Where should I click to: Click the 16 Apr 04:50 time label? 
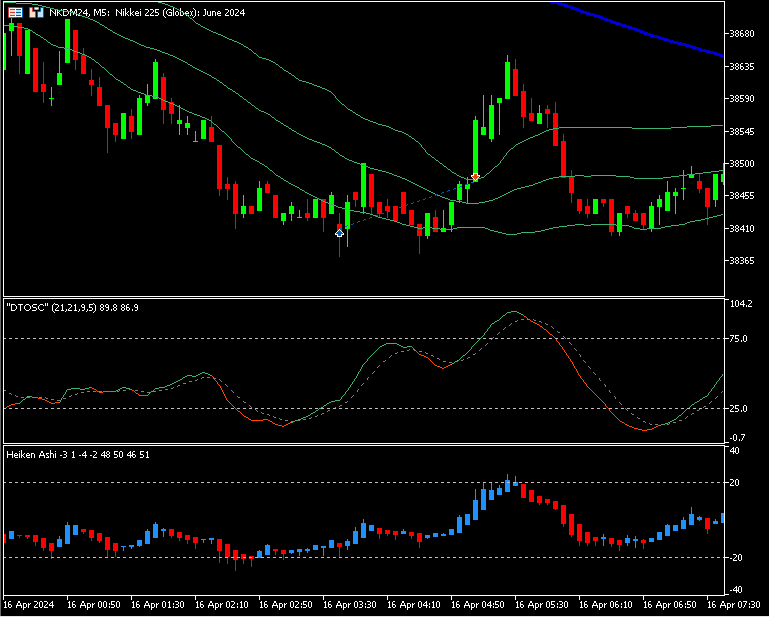[x=478, y=604]
